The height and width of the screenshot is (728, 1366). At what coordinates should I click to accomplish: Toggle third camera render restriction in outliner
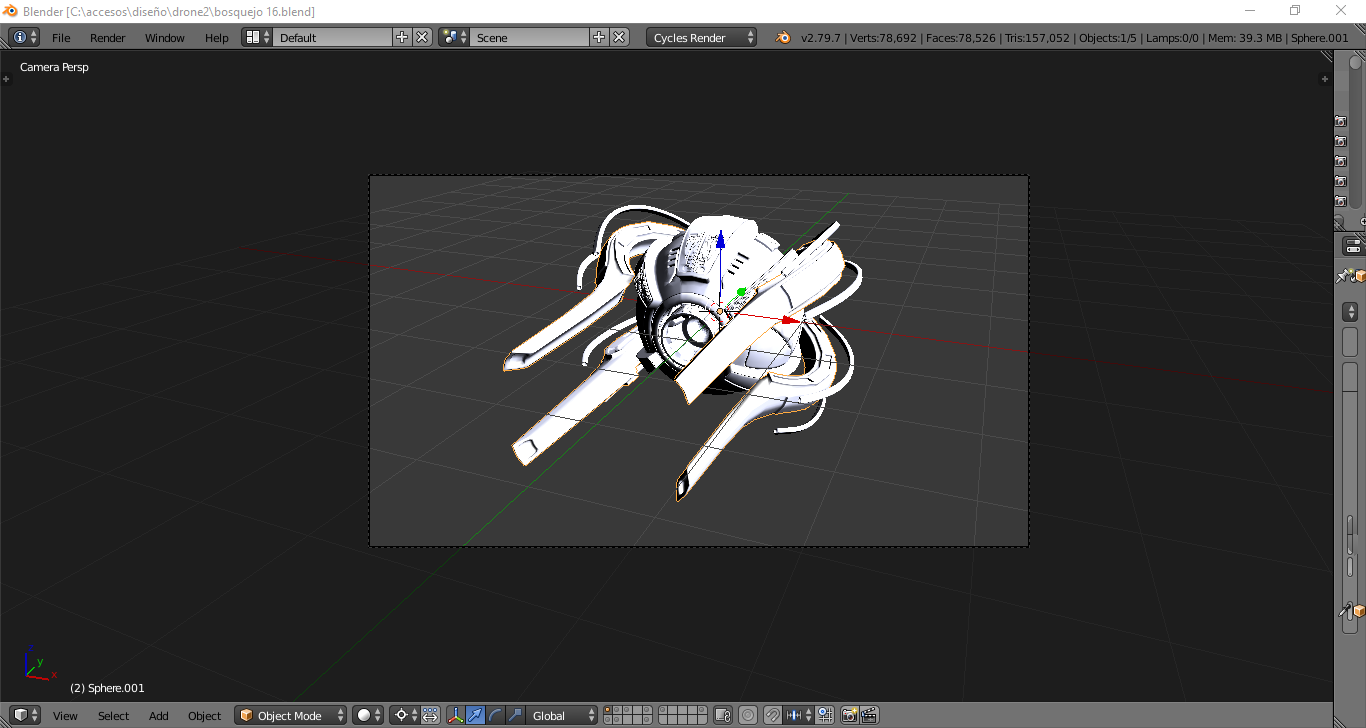point(1341,161)
